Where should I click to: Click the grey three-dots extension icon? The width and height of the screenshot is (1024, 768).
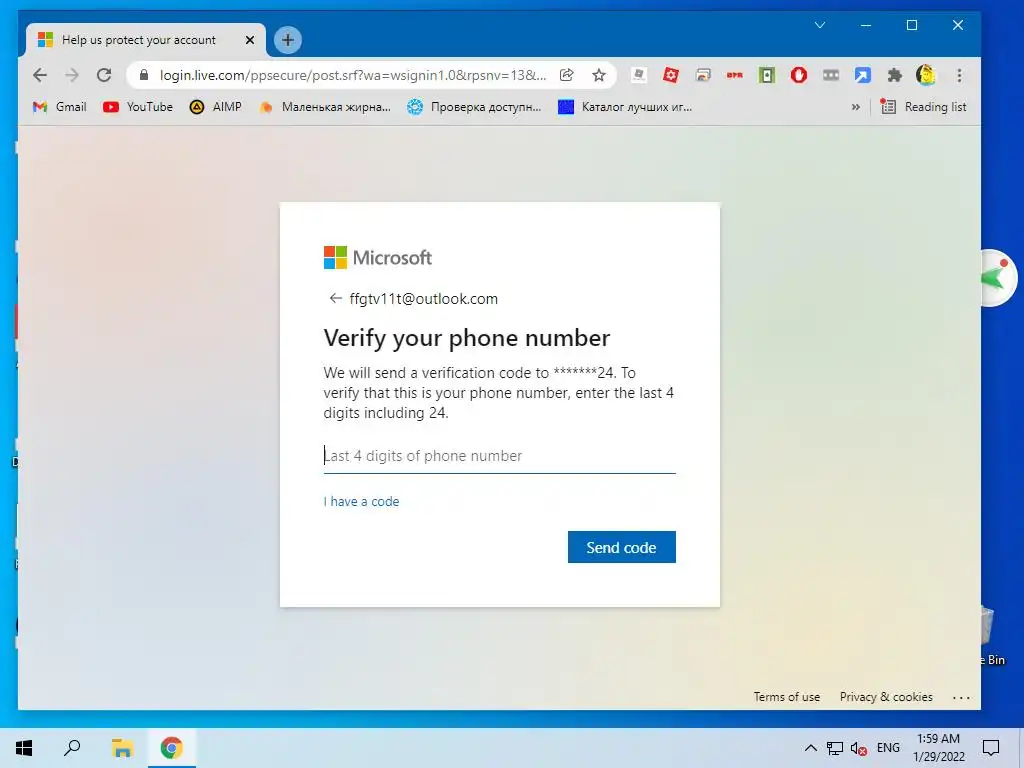coord(831,75)
